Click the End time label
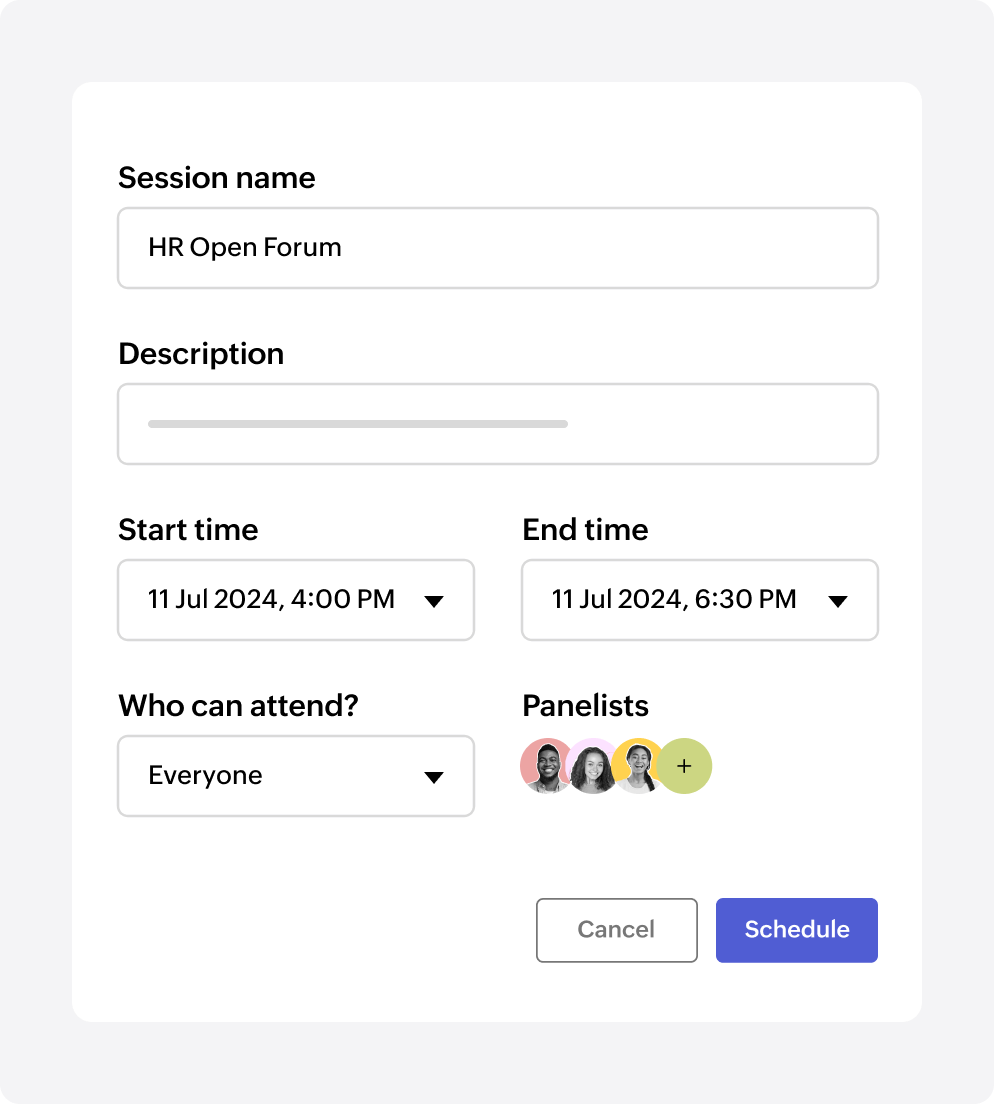 click(585, 530)
